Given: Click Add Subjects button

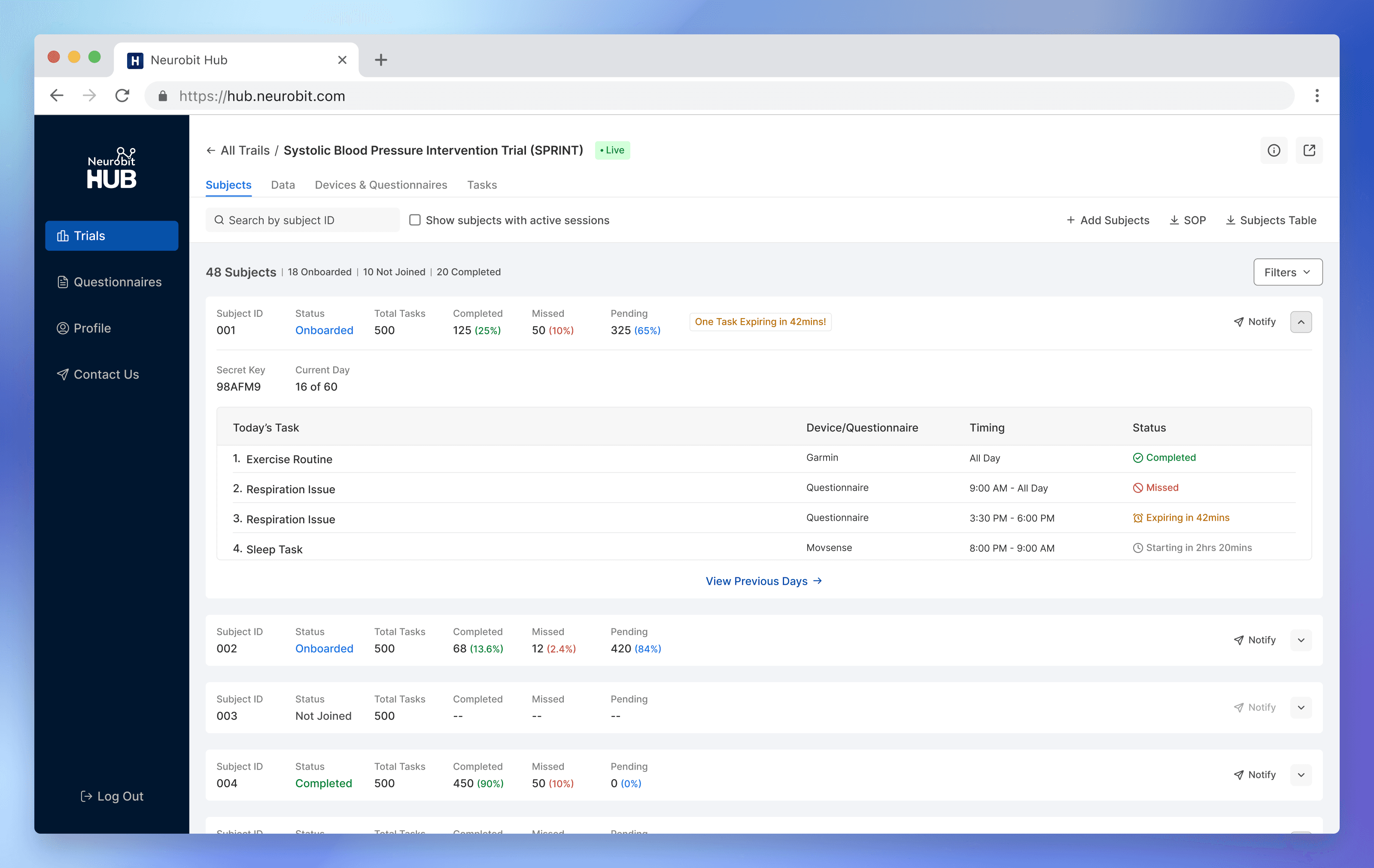Looking at the screenshot, I should pyautogui.click(x=1107, y=220).
